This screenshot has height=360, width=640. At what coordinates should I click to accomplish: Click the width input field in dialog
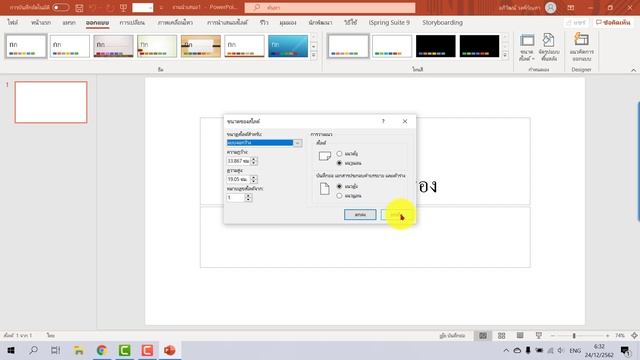pos(238,161)
